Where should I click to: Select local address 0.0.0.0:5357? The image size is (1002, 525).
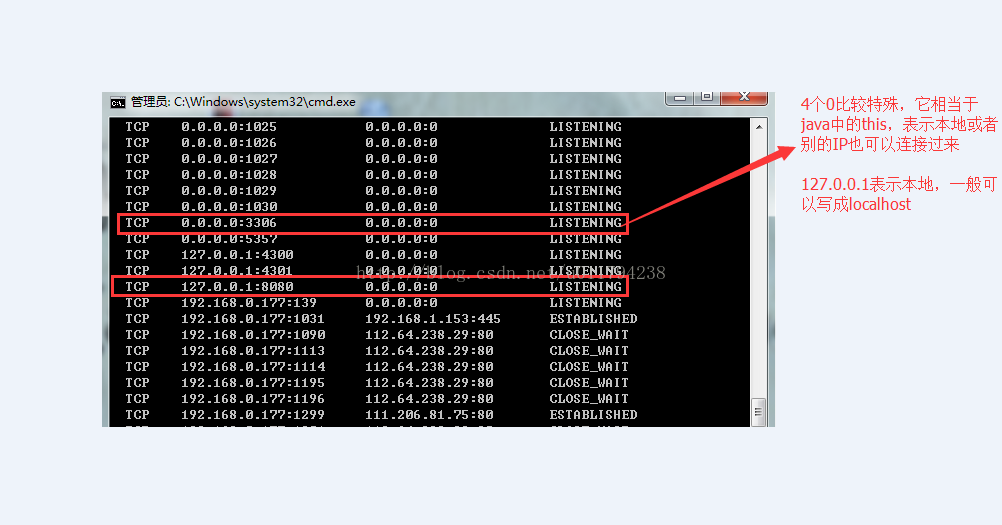pos(229,238)
